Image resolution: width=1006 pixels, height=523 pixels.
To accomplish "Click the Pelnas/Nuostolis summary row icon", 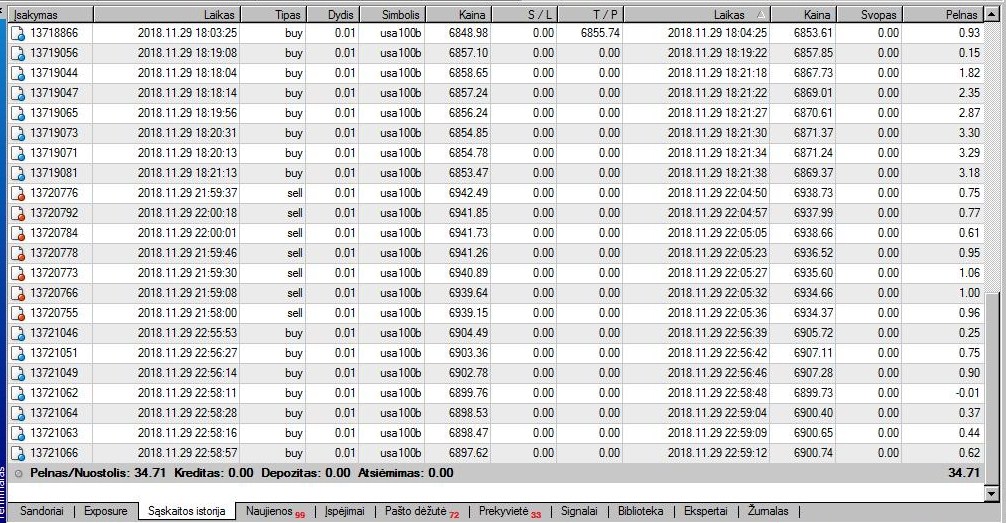I will click(20, 473).
